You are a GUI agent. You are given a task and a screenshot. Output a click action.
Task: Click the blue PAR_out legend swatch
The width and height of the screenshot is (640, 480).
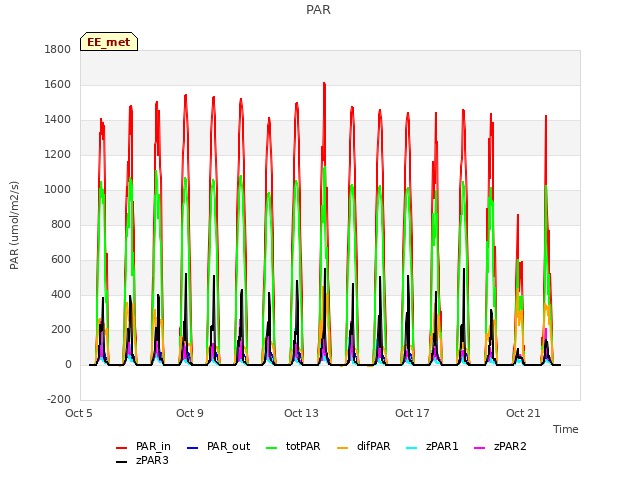192,448
